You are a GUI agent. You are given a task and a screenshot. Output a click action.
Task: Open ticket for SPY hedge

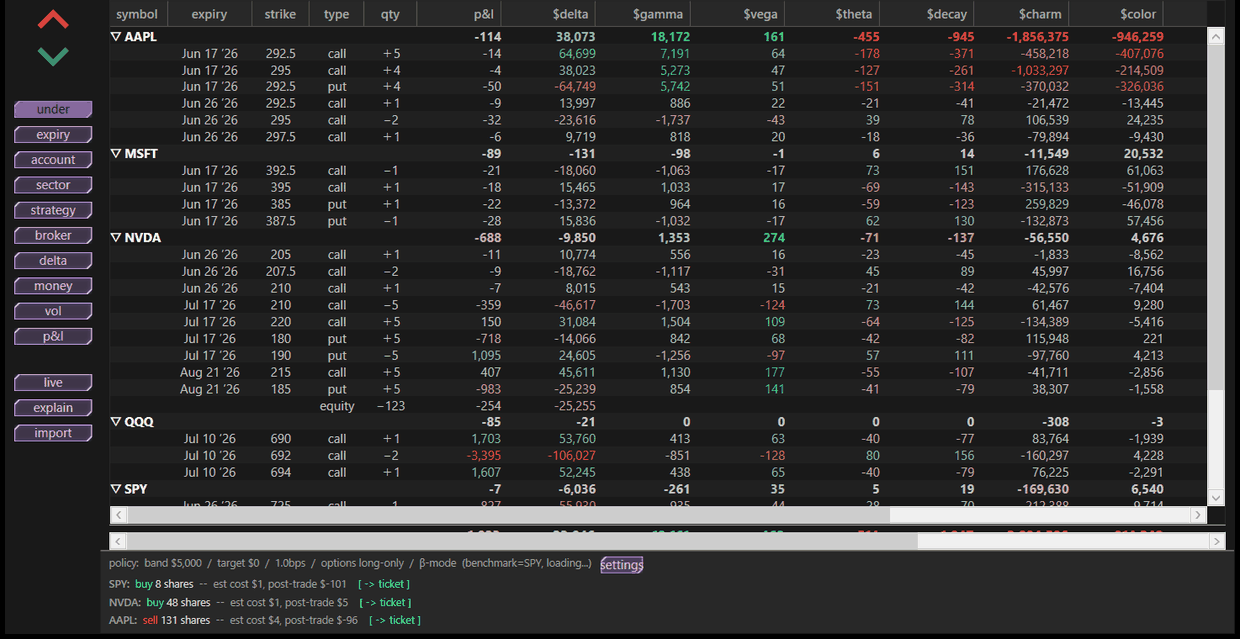click(x=384, y=584)
